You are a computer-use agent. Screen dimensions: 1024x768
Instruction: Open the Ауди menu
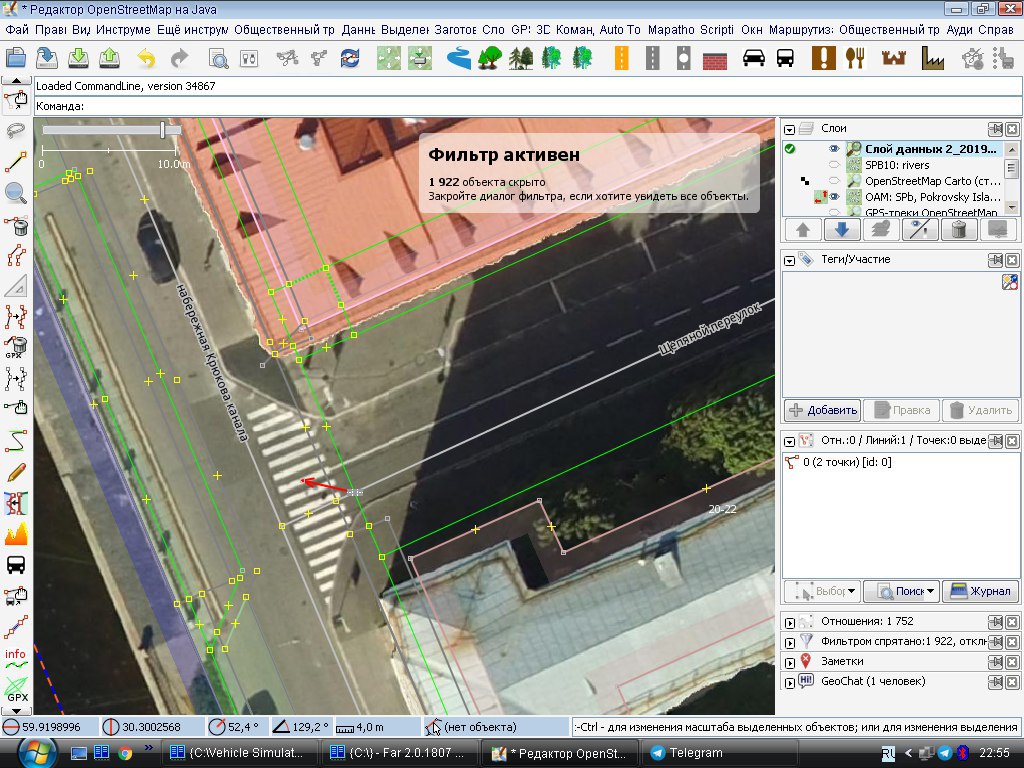coord(959,29)
